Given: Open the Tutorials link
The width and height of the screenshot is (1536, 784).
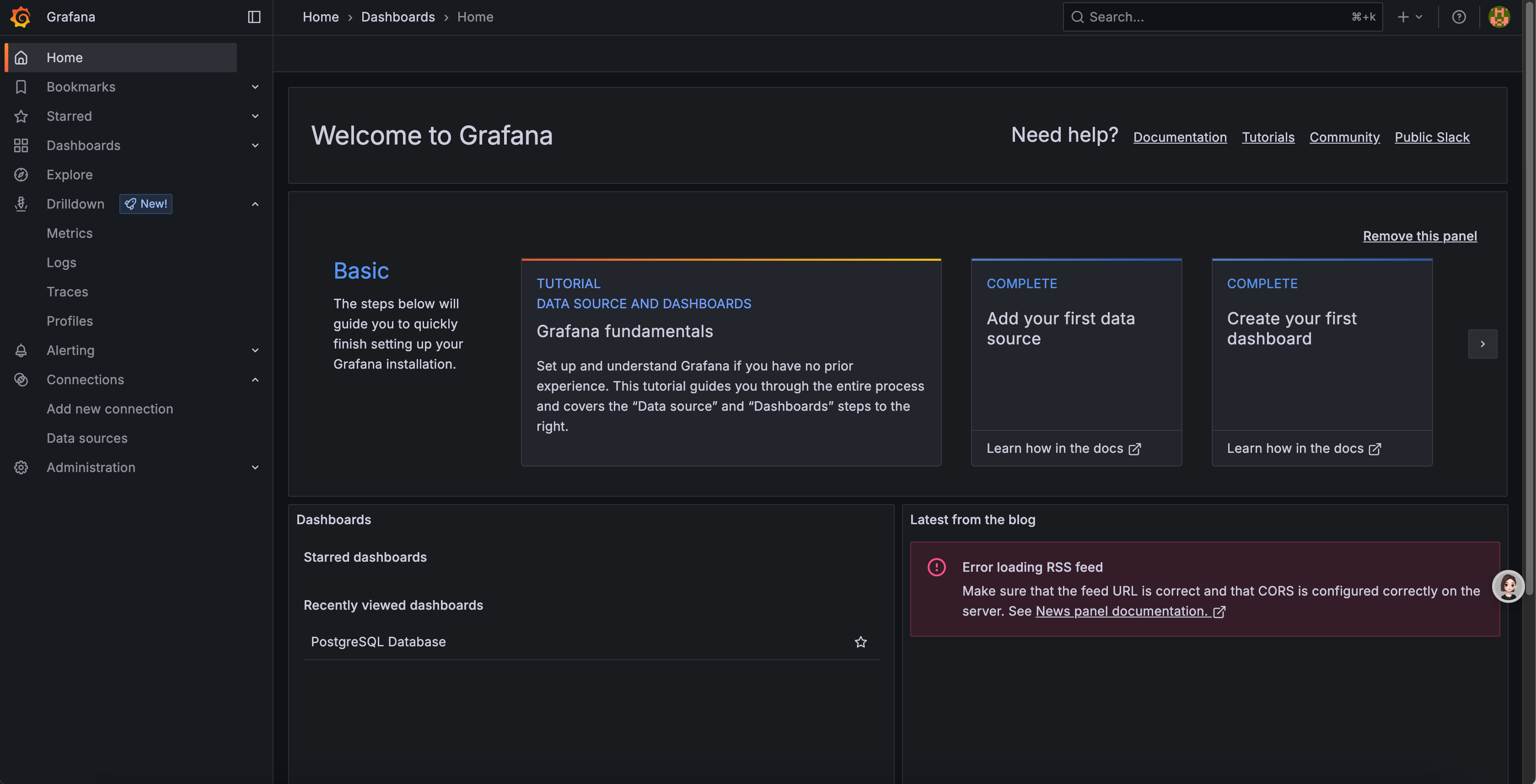Looking at the screenshot, I should coord(1267,137).
